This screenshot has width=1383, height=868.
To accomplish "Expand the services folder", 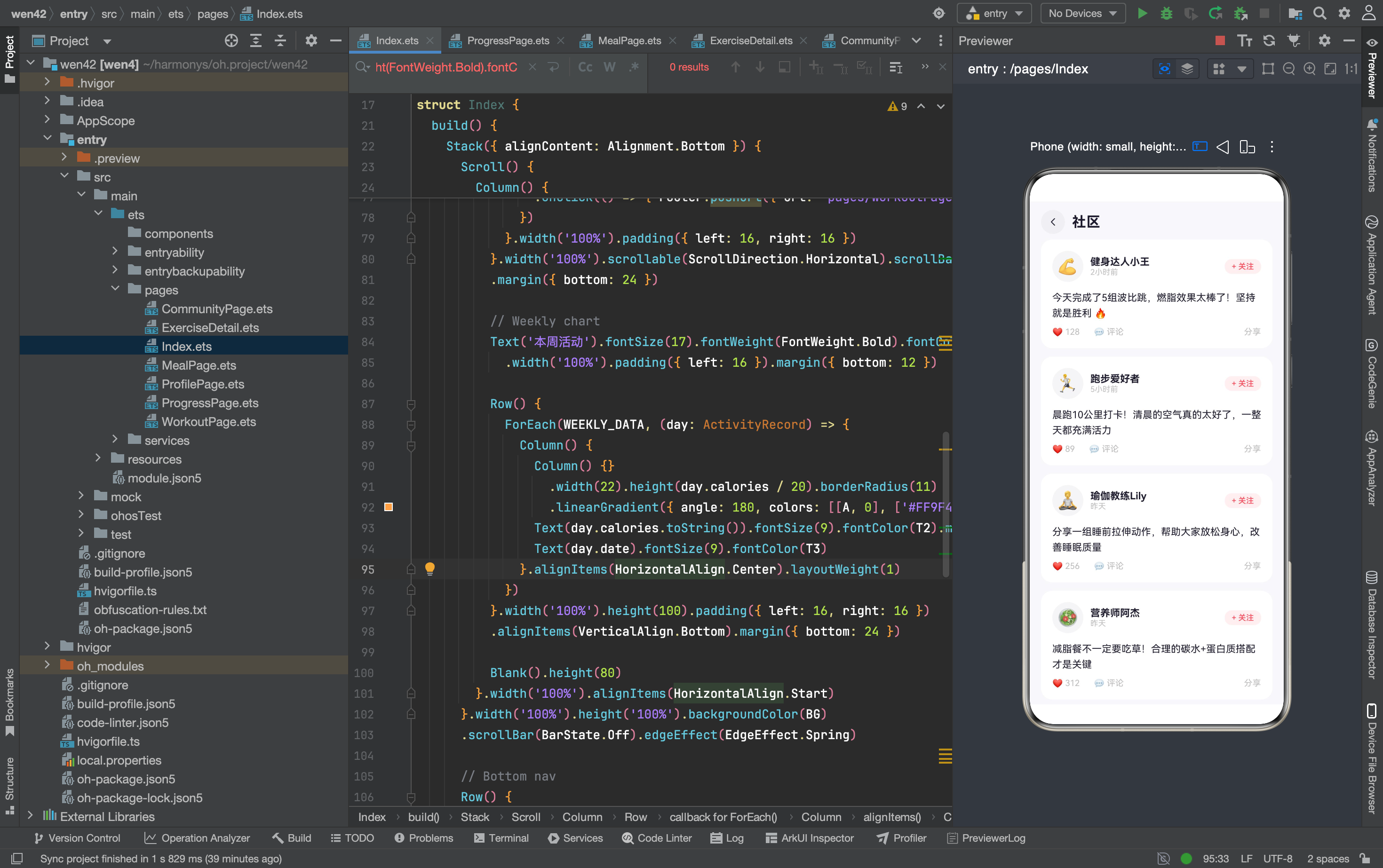I will [115, 439].
